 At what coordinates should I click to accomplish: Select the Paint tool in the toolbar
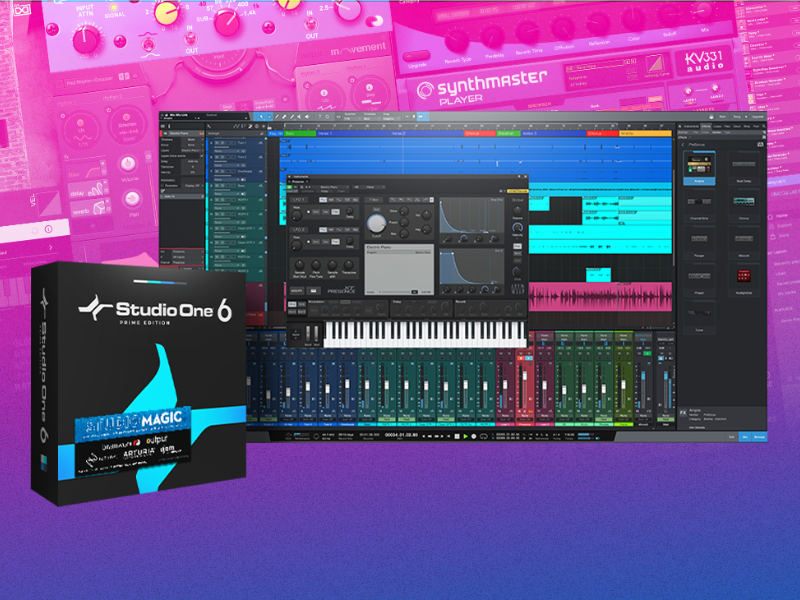[x=292, y=117]
